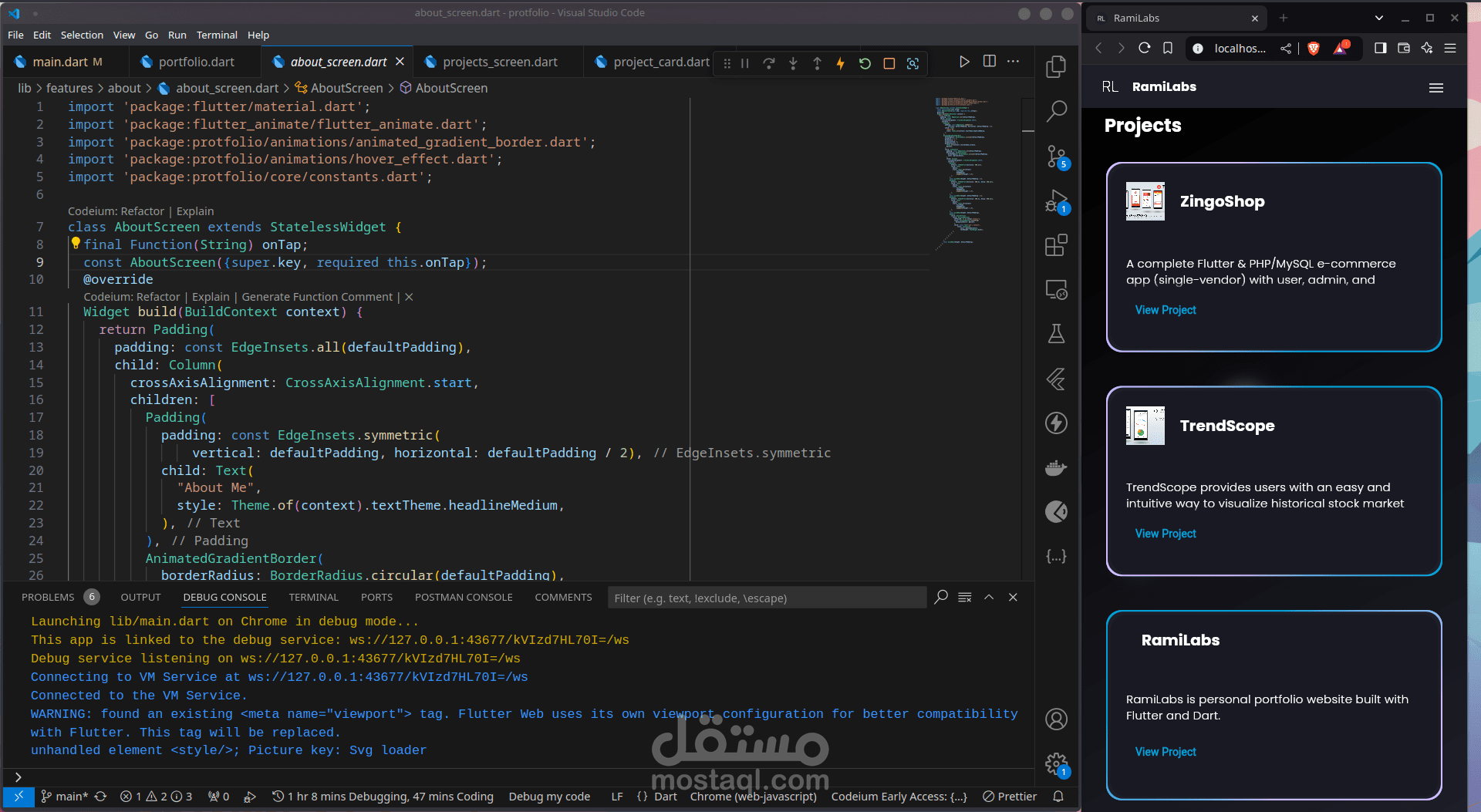Open the TERMINAL panel tab

click(313, 598)
